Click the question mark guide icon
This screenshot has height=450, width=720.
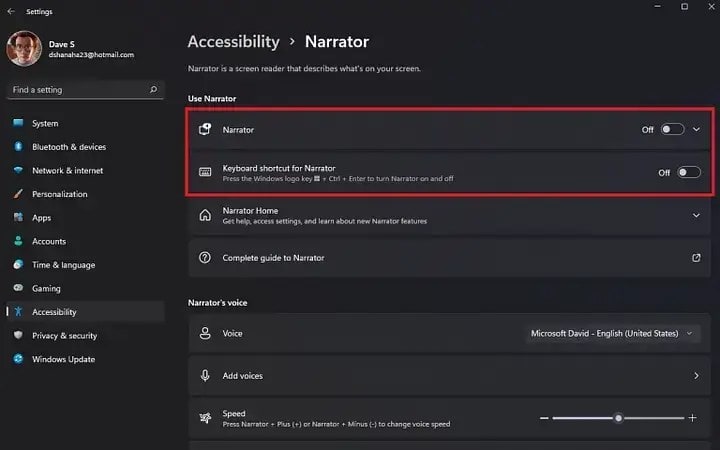[x=205, y=258]
